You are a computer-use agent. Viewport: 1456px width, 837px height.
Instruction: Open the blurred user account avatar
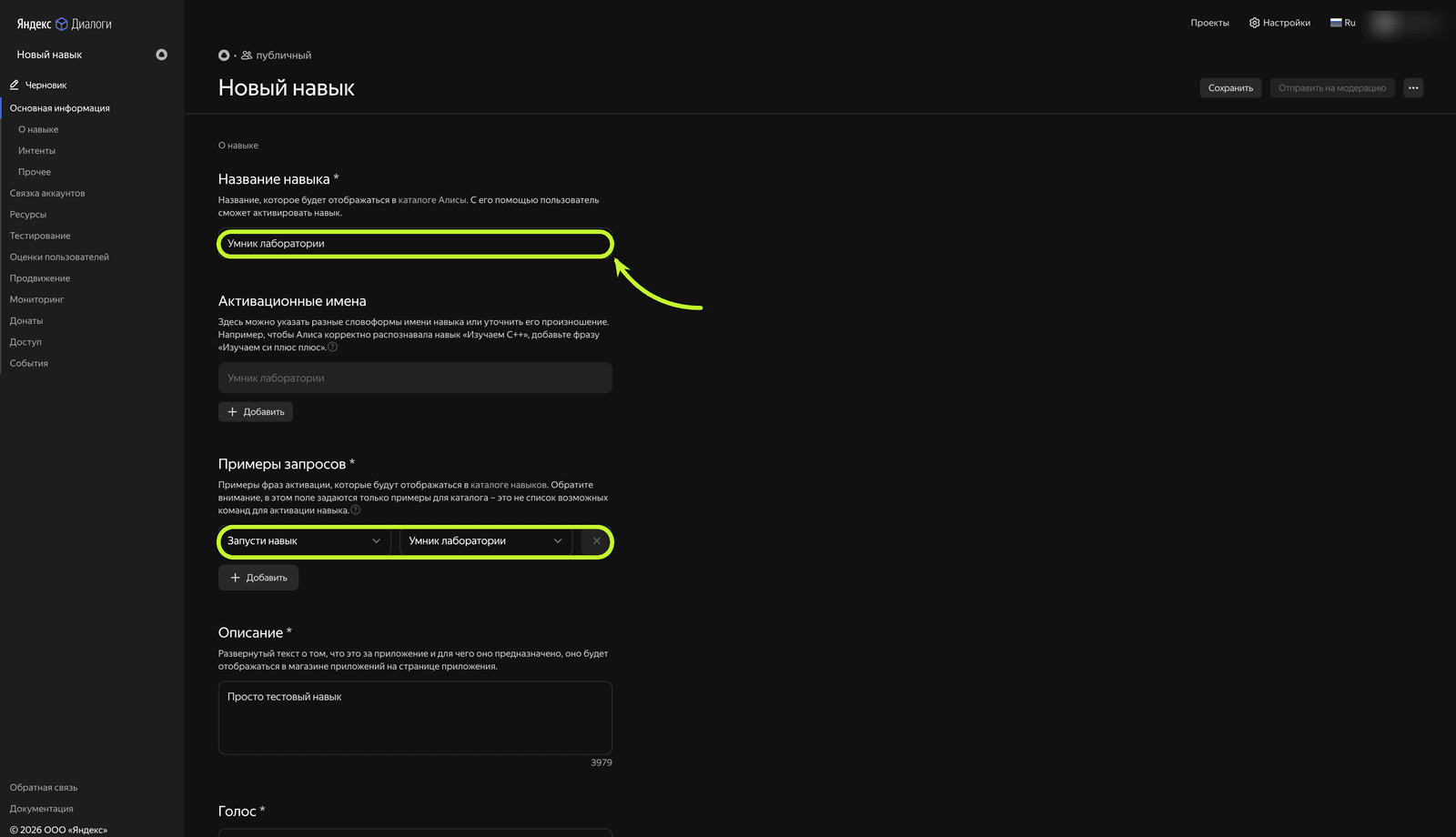pyautogui.click(x=1385, y=23)
